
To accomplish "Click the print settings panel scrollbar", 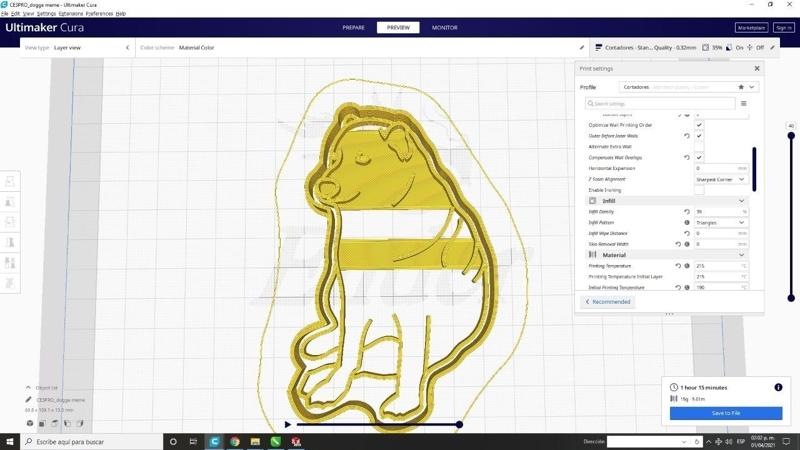I will [x=754, y=169].
